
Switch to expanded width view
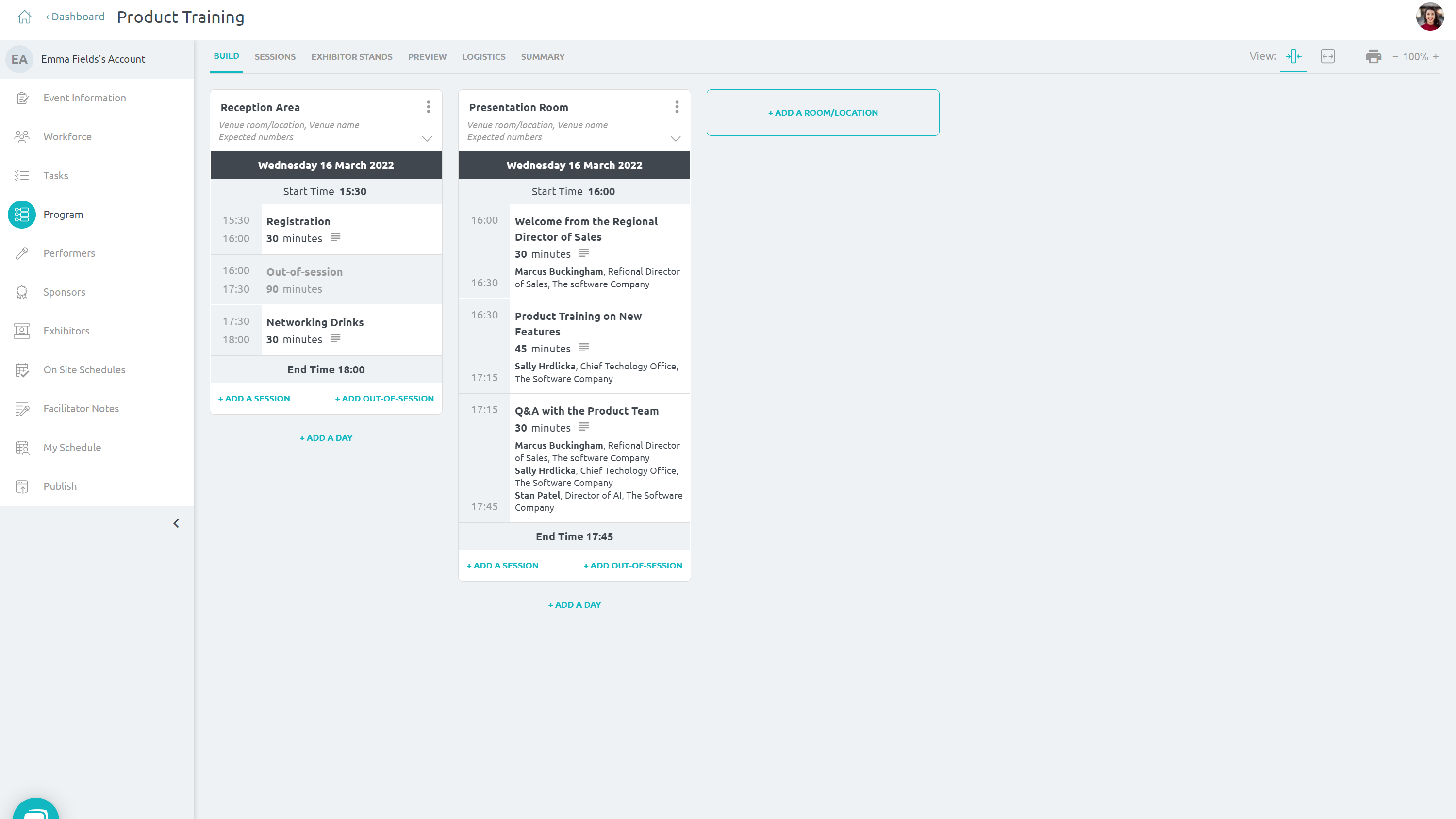click(1328, 56)
